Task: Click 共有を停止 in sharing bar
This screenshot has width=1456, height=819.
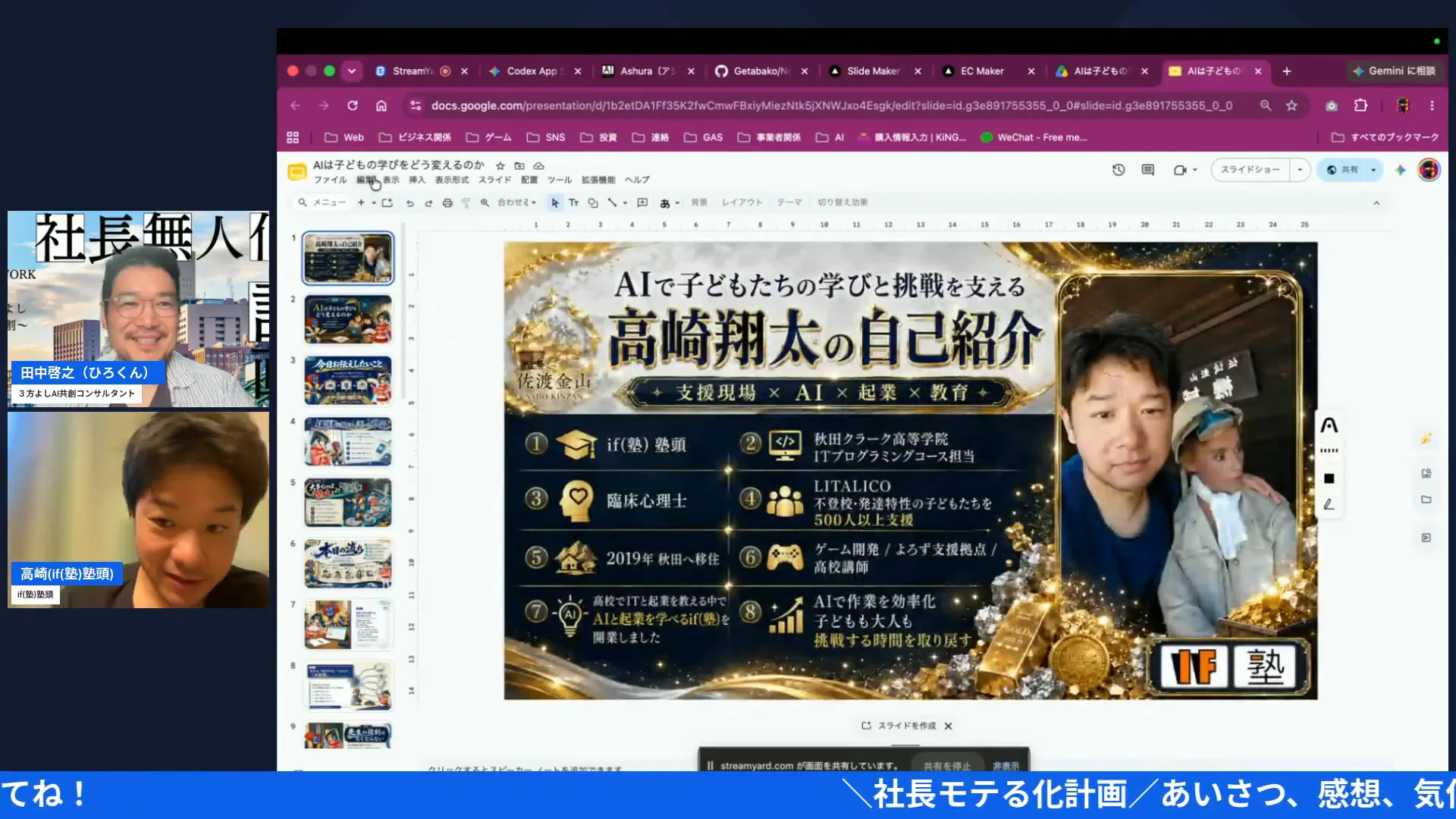Action: tap(946, 765)
